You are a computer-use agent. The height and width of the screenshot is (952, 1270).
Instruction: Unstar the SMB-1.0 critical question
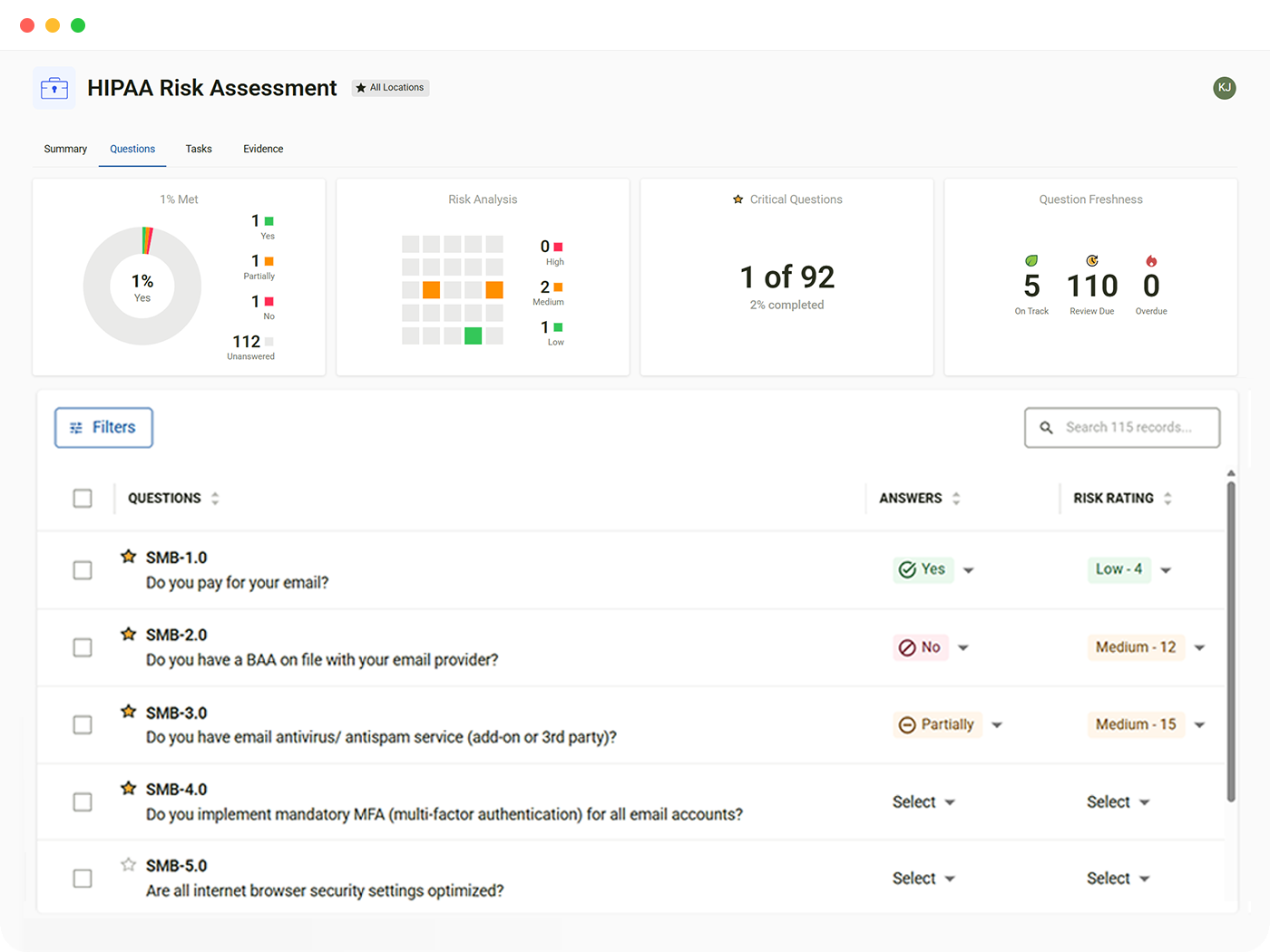(129, 557)
